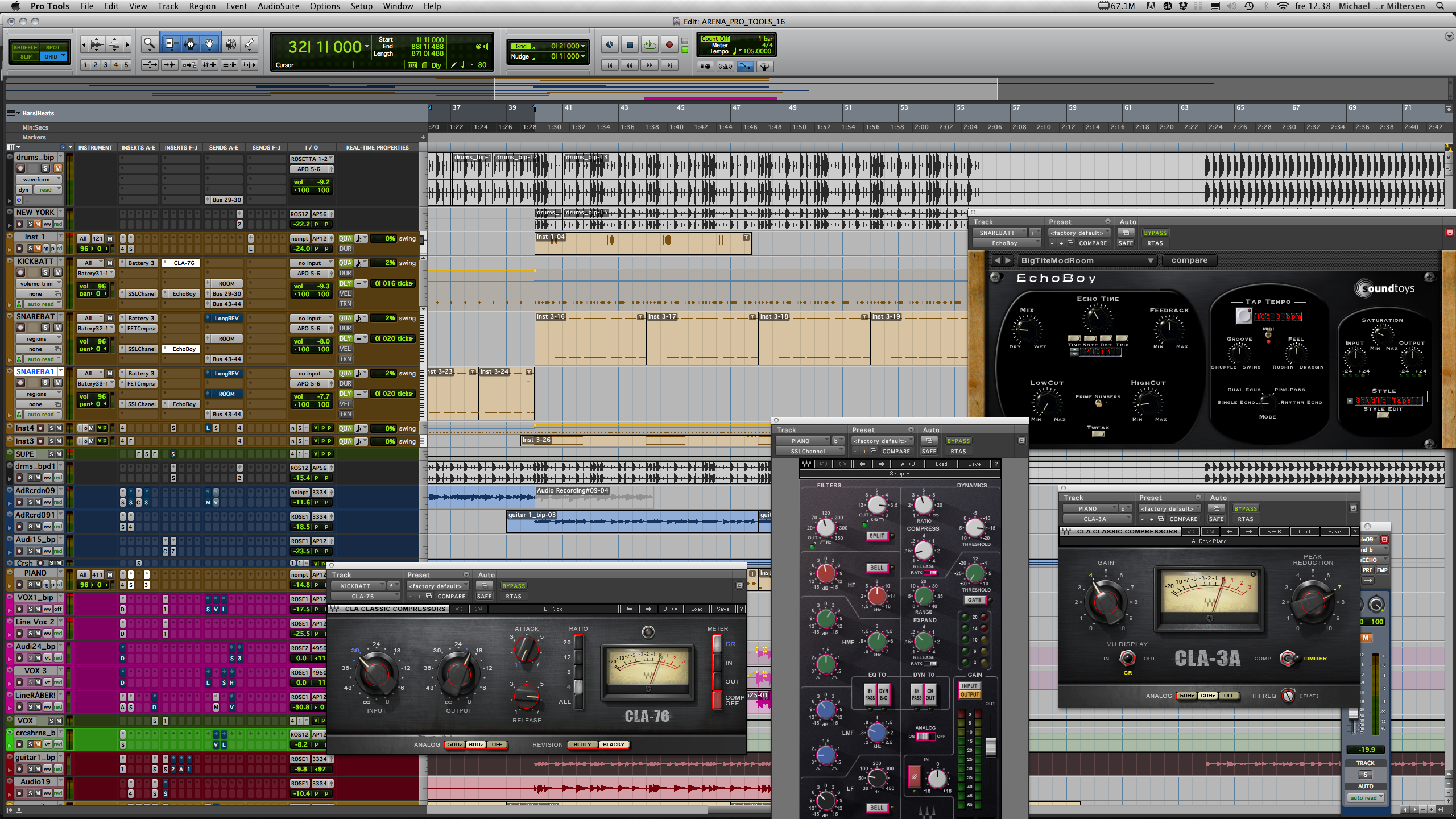The height and width of the screenshot is (819, 1456).
Task: Open the AudioSuite menu
Action: pos(278,6)
